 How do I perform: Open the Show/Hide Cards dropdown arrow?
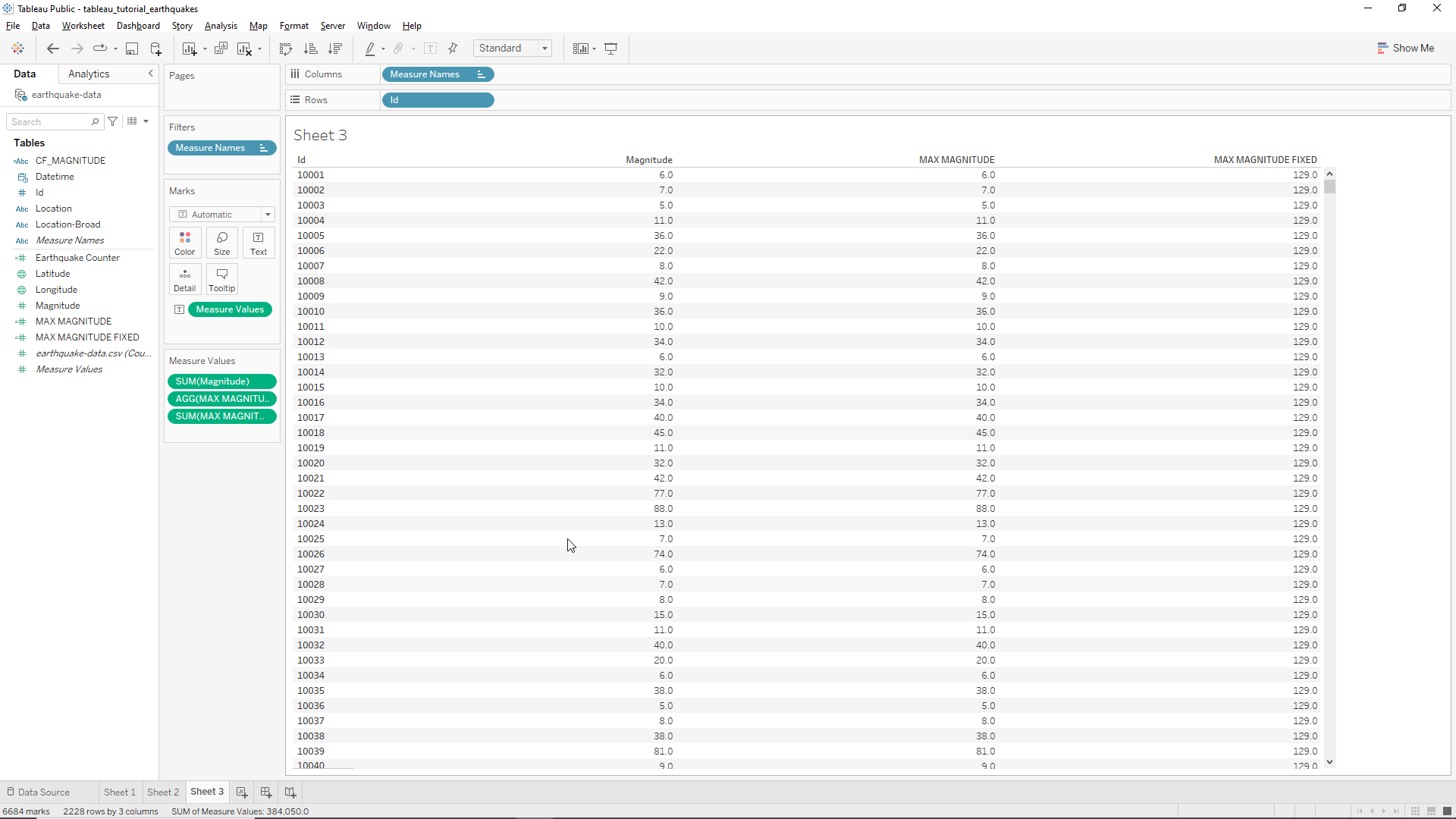595,49
